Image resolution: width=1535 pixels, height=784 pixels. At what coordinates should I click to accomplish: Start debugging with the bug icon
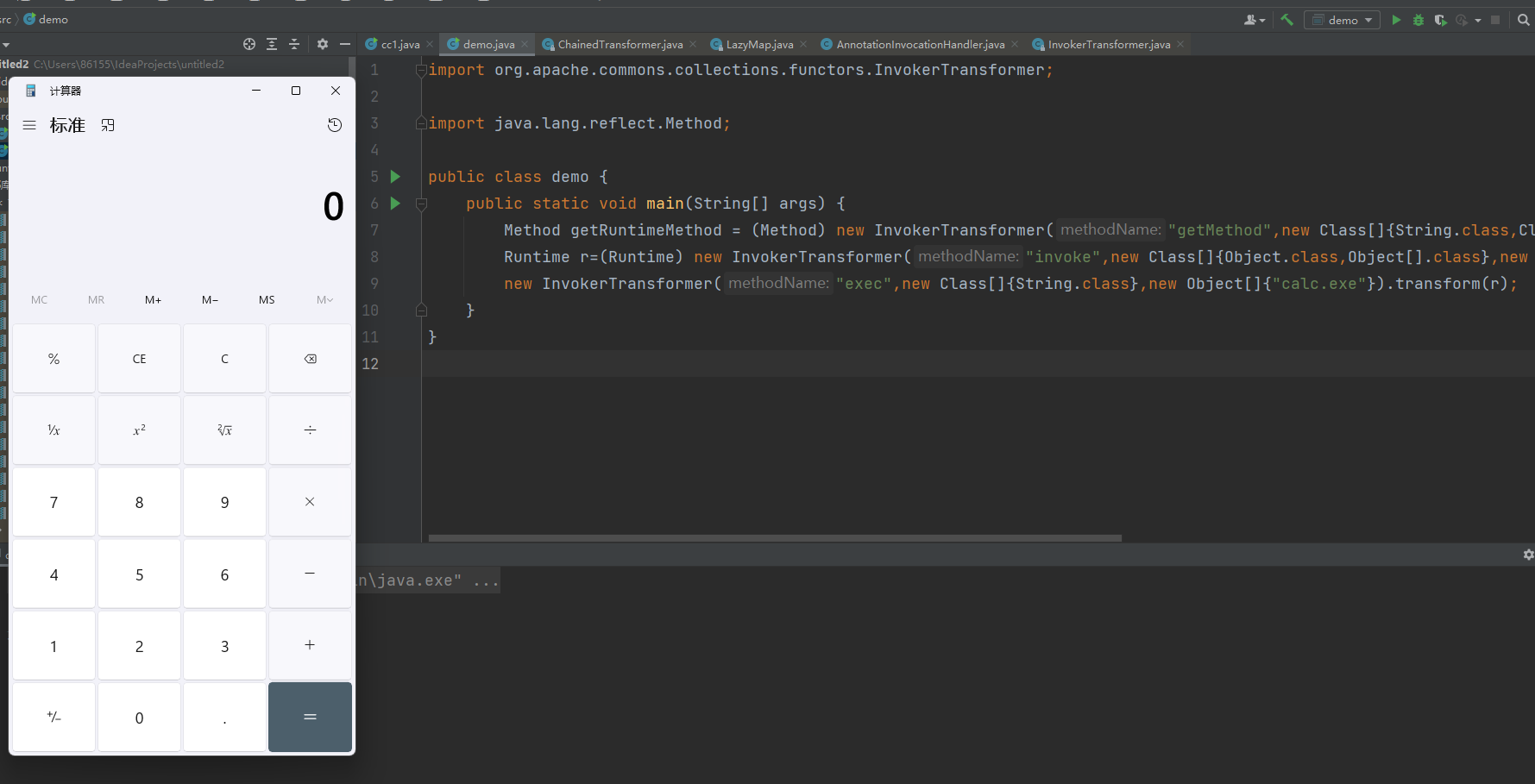click(1419, 20)
